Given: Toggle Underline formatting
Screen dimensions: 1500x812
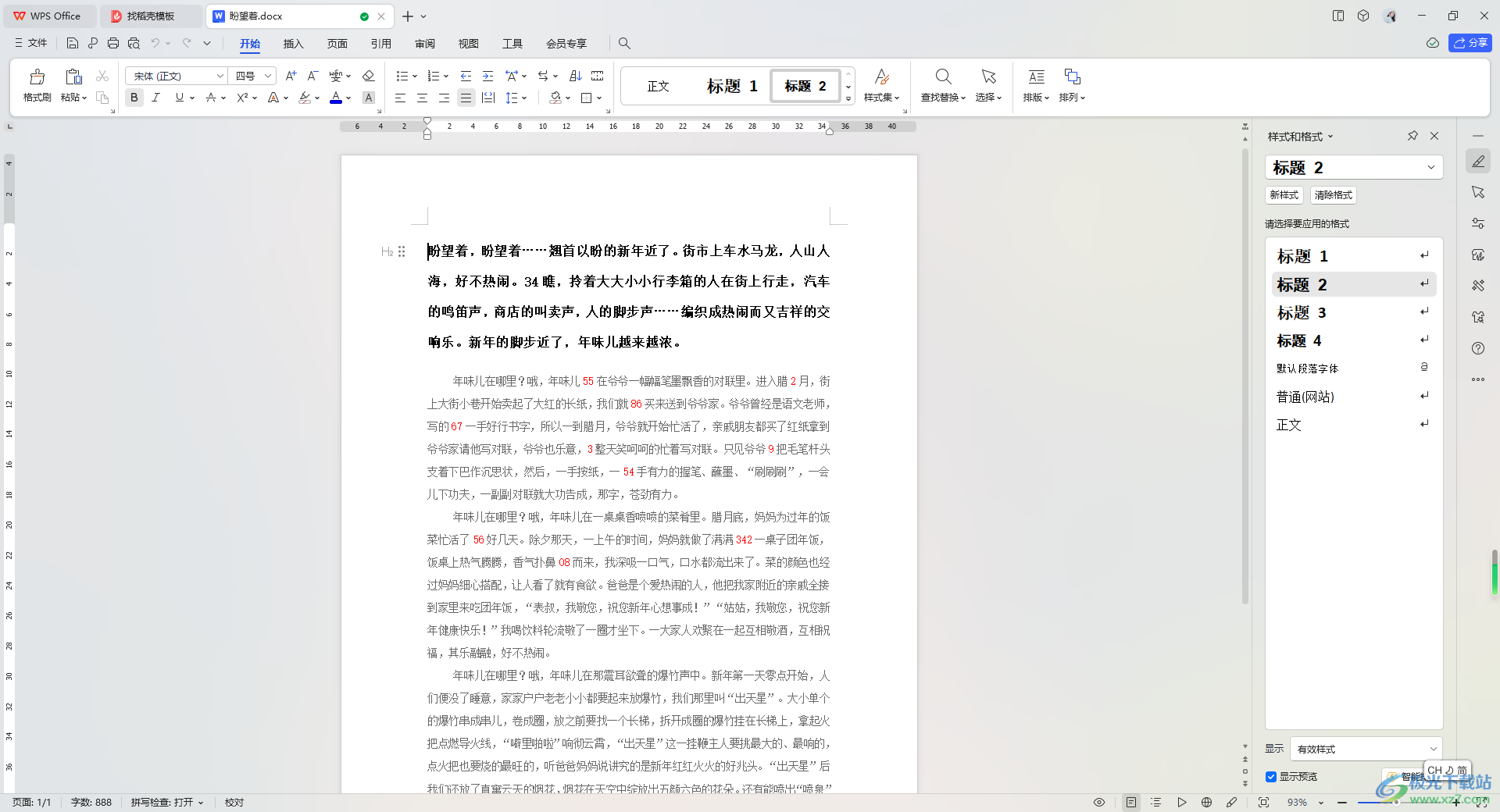Looking at the screenshot, I should [180, 98].
